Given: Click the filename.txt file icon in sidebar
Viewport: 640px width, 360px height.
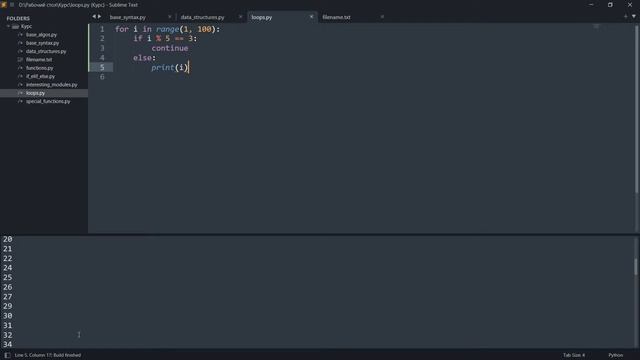Looking at the screenshot, I should click(20, 60).
